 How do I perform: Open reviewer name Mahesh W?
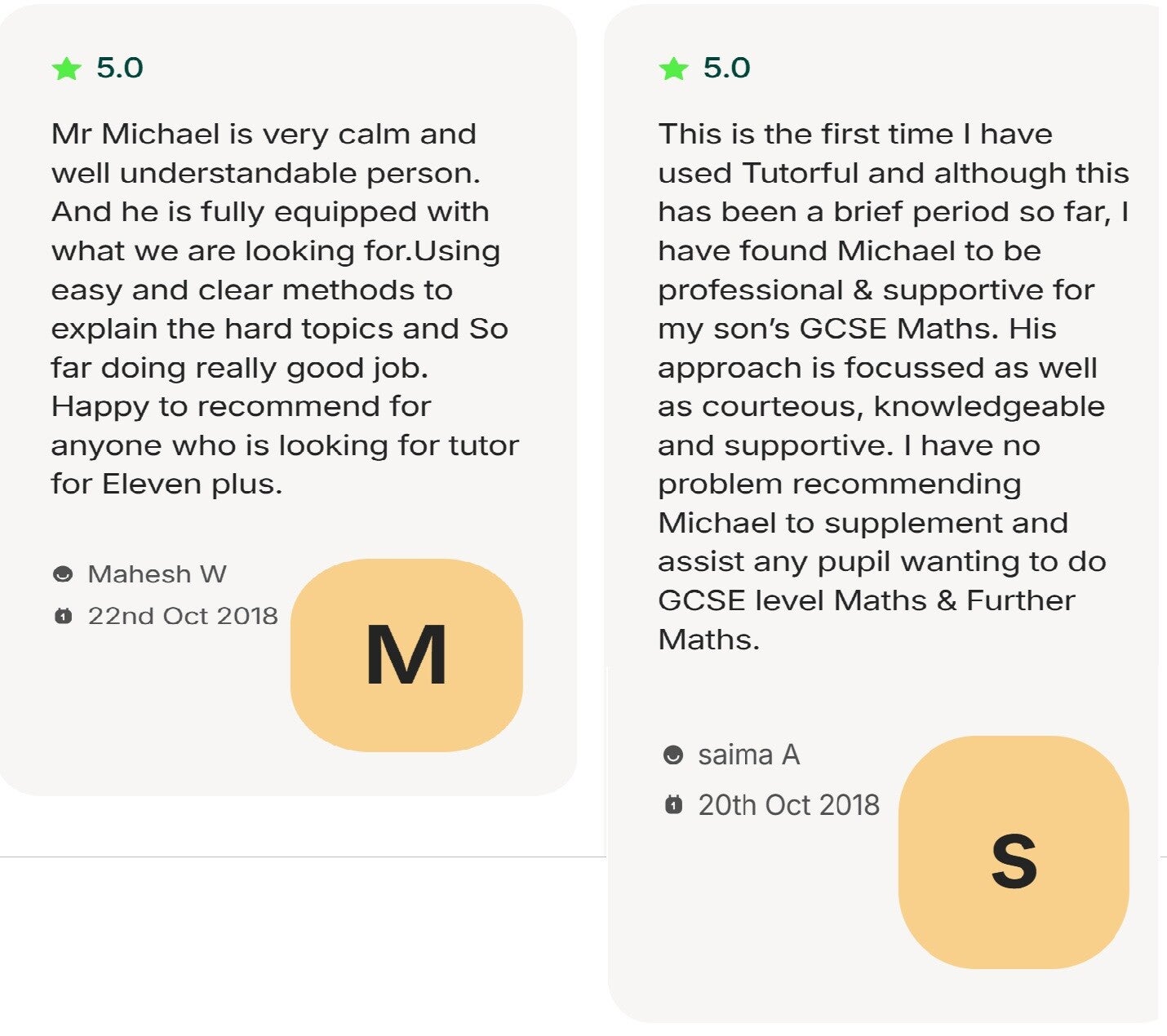pos(157,574)
